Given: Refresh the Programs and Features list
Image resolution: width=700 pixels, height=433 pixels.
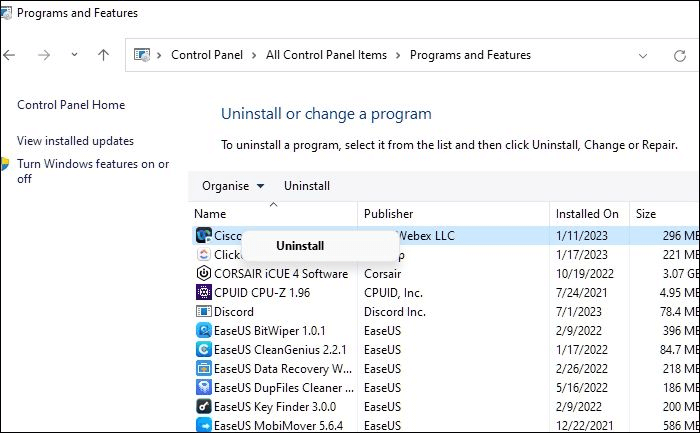Looking at the screenshot, I should [679, 56].
